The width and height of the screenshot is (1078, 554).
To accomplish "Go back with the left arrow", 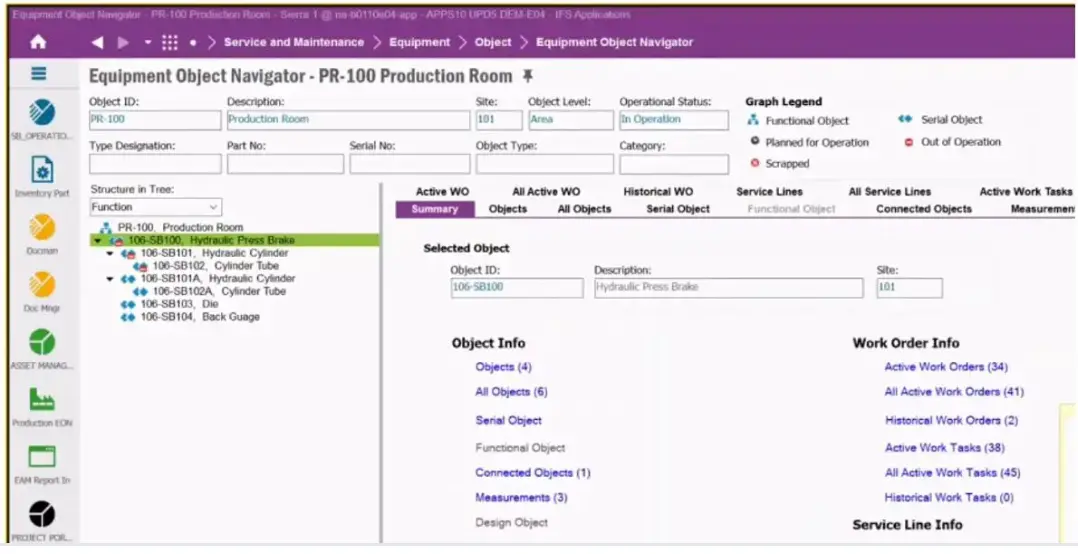I will (97, 42).
